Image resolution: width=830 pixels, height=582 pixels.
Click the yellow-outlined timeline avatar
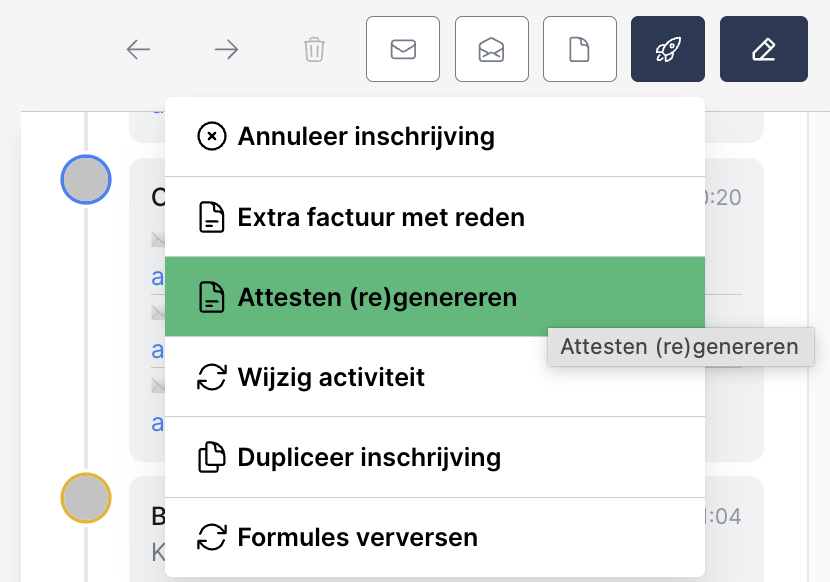[x=86, y=497]
